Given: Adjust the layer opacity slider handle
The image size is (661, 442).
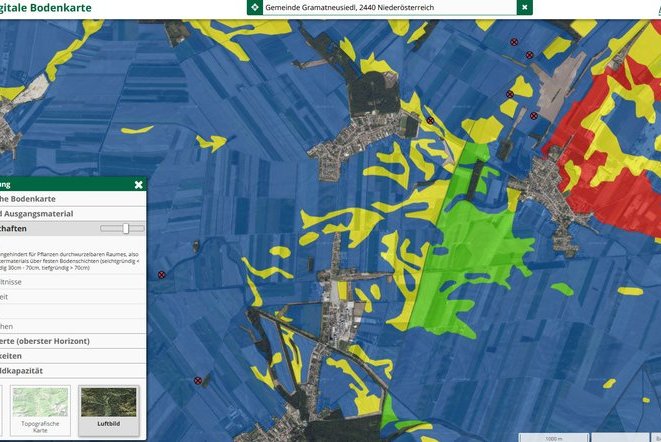Looking at the screenshot, I should [x=126, y=229].
